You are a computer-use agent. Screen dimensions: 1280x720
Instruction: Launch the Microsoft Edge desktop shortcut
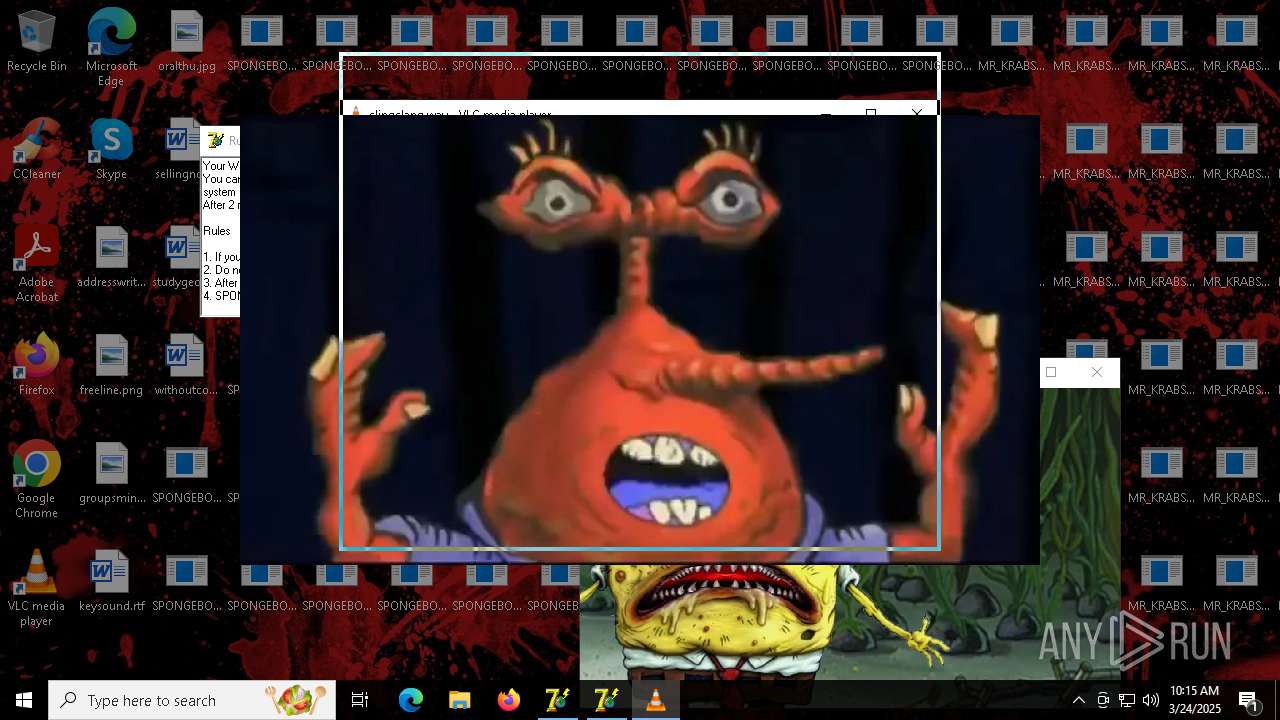point(111,48)
